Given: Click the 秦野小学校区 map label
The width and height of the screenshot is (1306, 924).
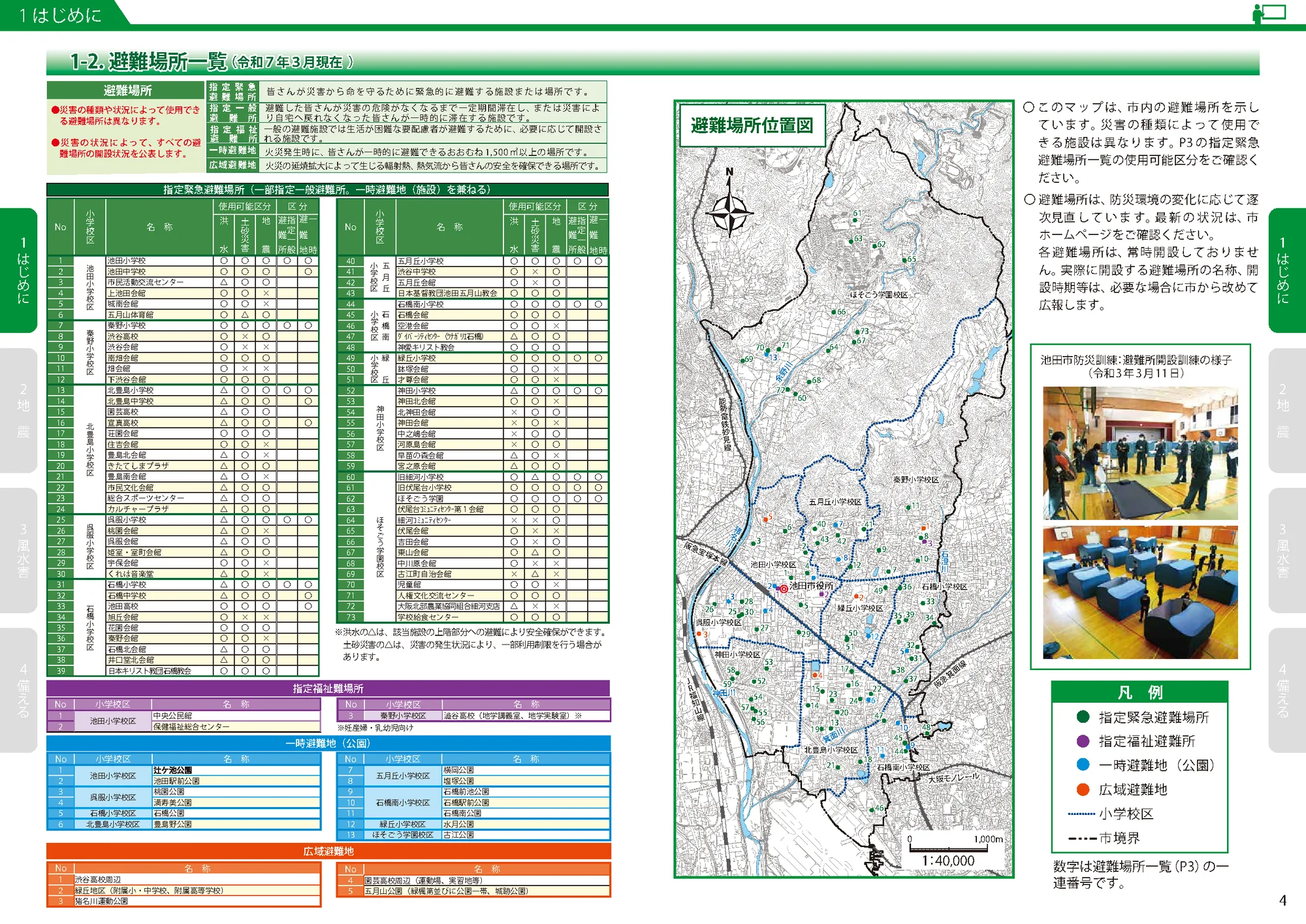Looking at the screenshot, I should (x=916, y=480).
